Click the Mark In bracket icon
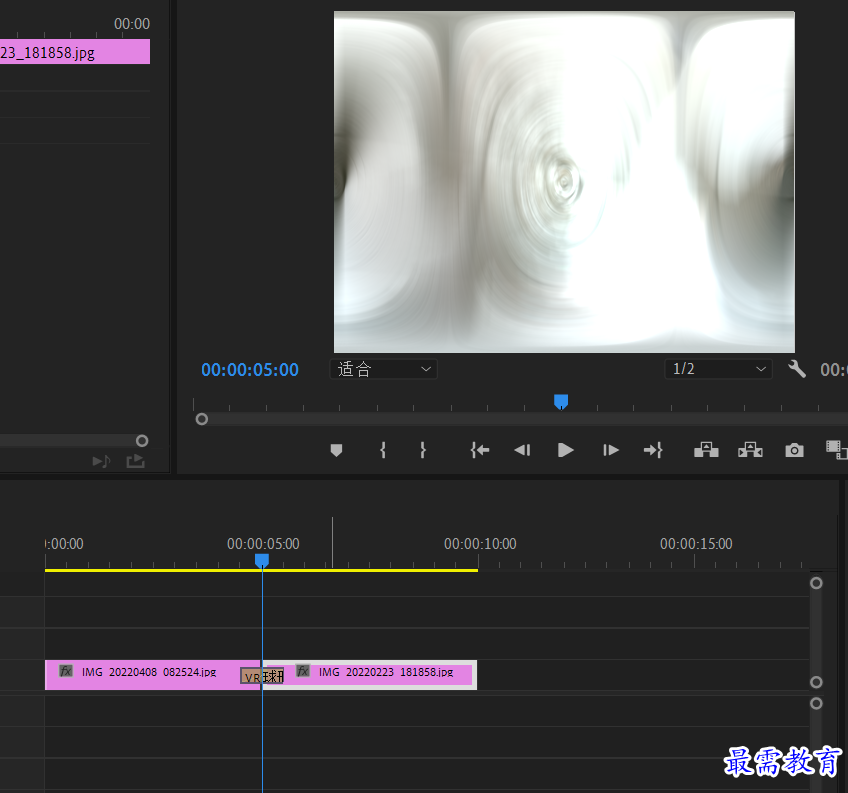 (x=383, y=450)
